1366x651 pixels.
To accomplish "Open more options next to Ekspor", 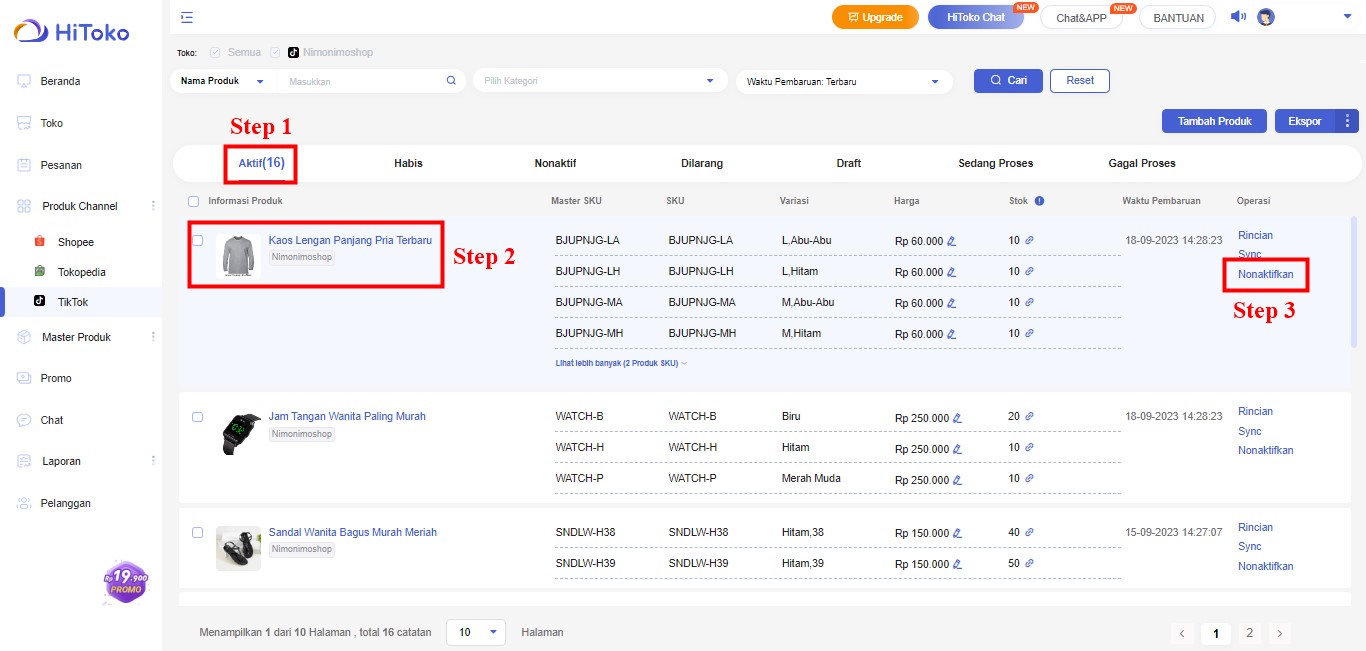I will [x=1347, y=121].
